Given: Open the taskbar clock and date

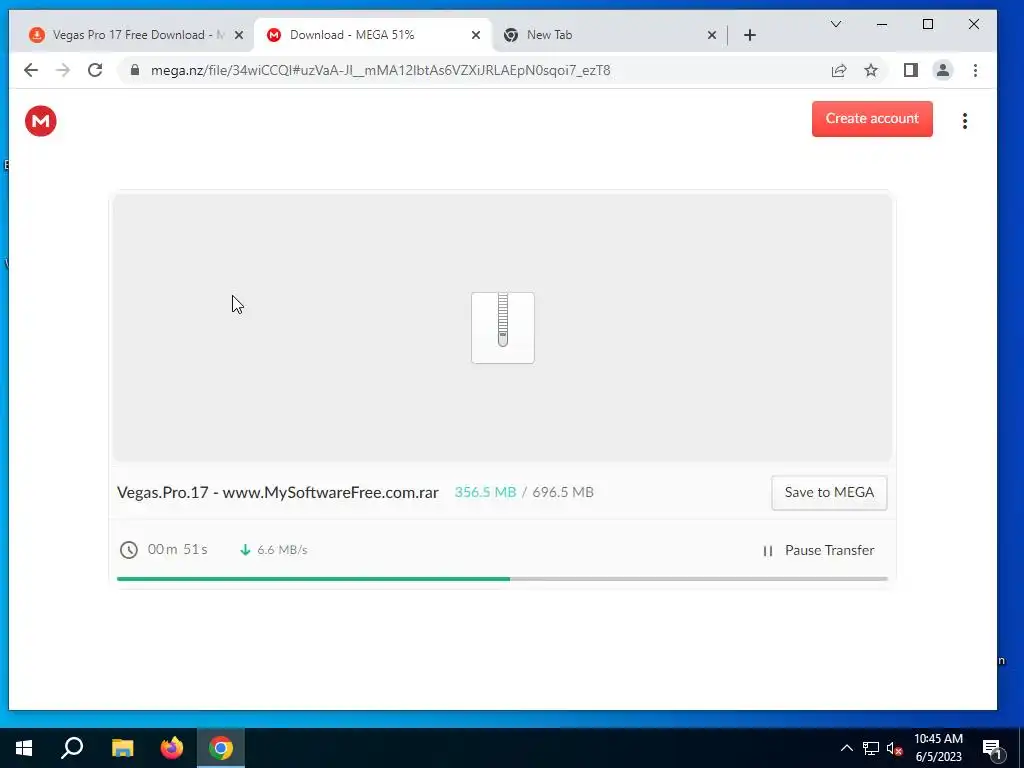Looking at the screenshot, I should (x=938, y=748).
